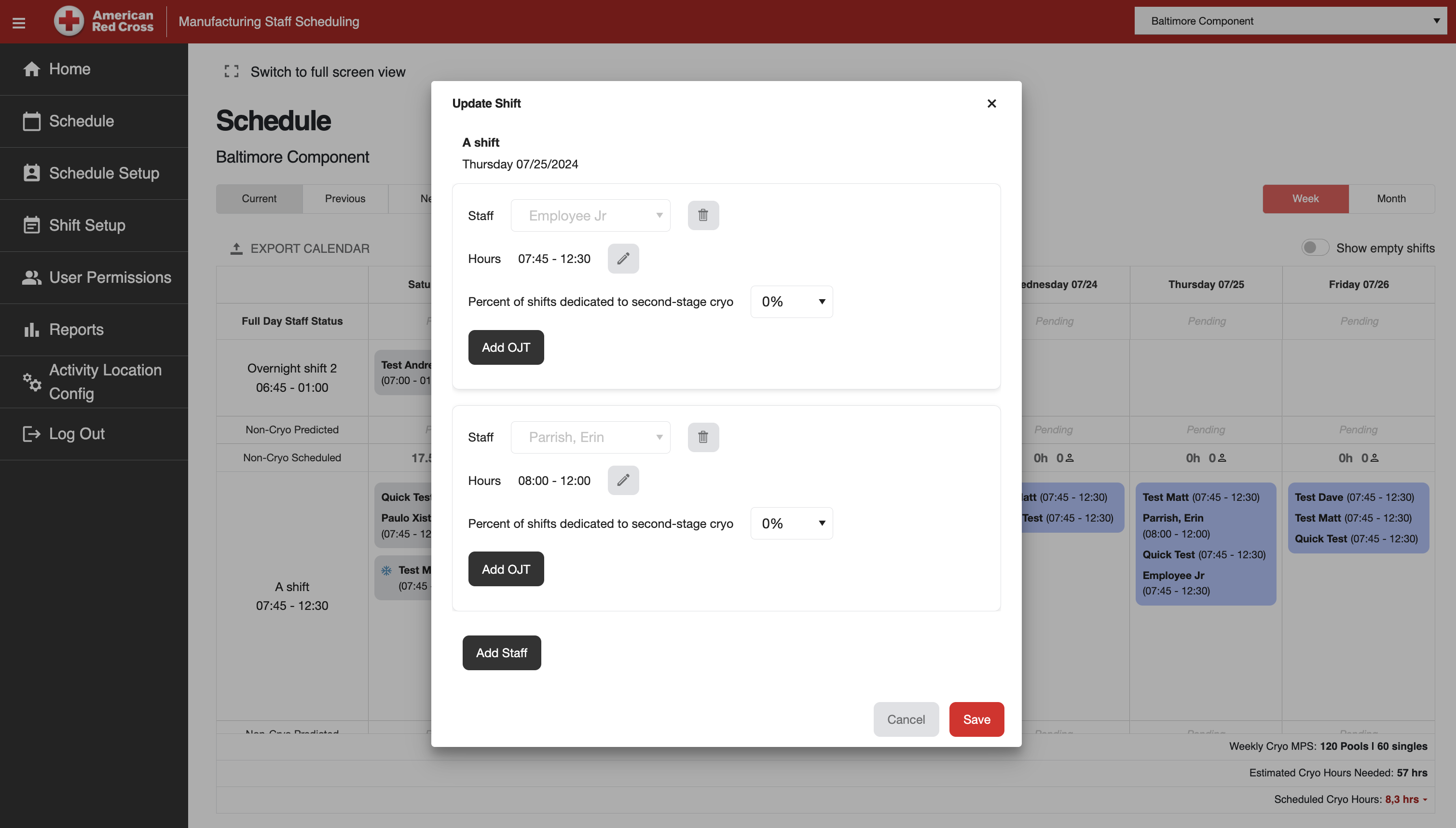Open Shift Setup in the sidebar
The image size is (1456, 828).
tap(94, 225)
